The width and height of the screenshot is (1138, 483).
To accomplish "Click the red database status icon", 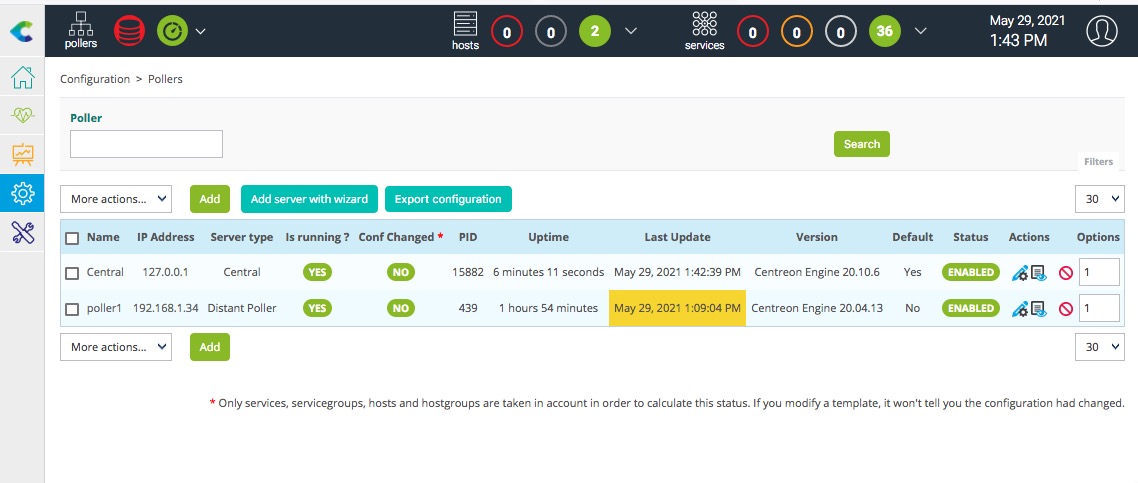I will pos(128,31).
